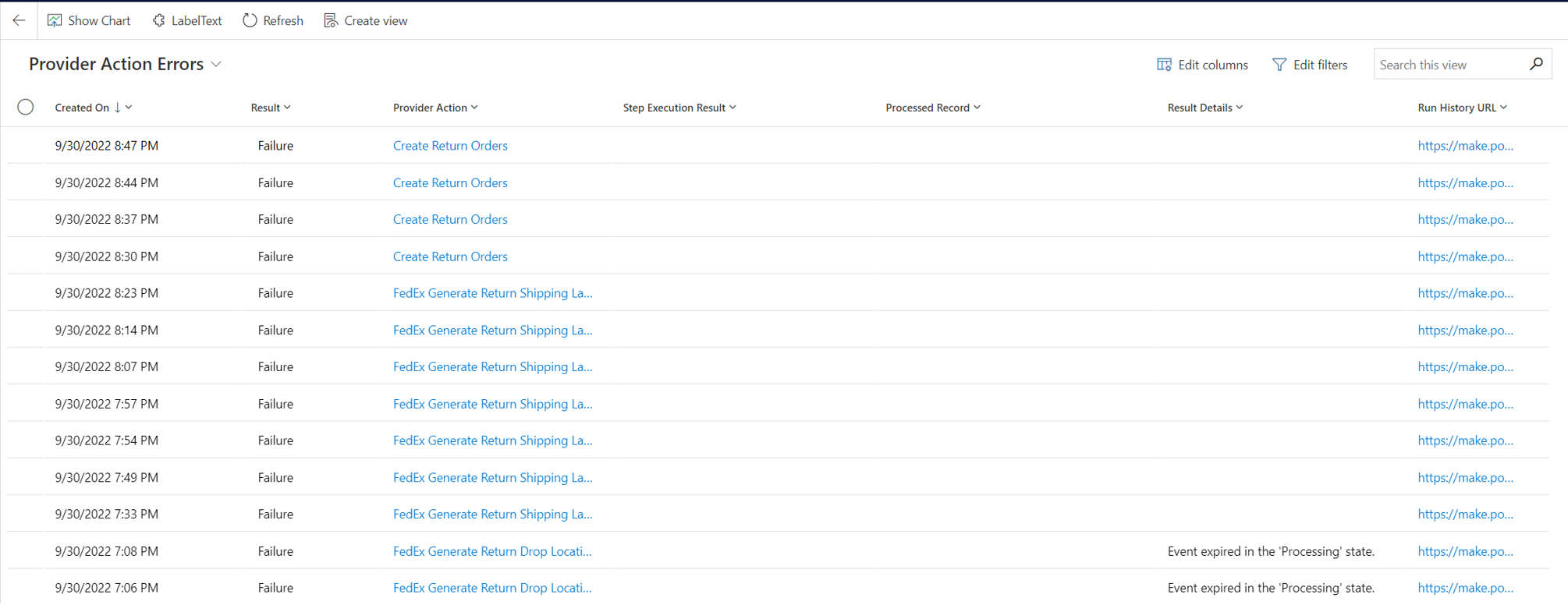Click the Show Chart icon
Viewport: 1568px width, 612px height.
click(x=55, y=20)
